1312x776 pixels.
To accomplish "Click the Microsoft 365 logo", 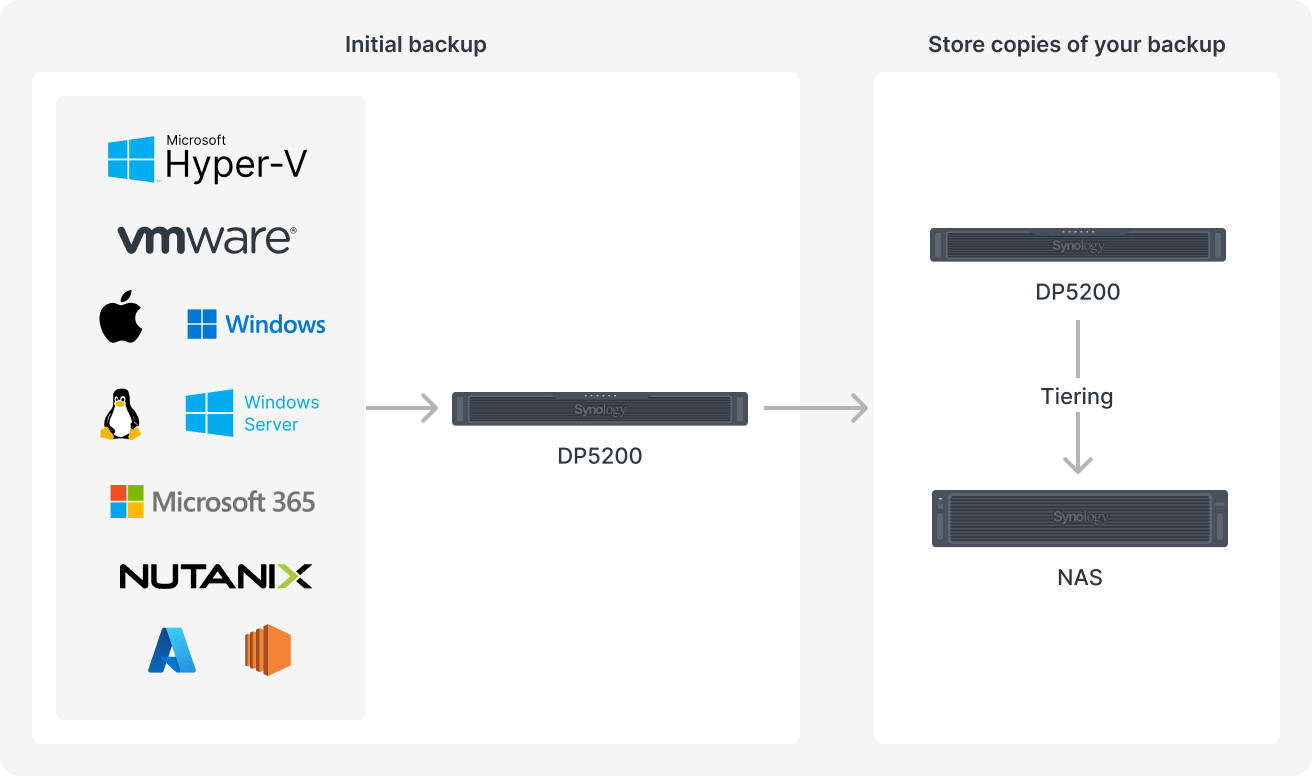I will point(213,501).
